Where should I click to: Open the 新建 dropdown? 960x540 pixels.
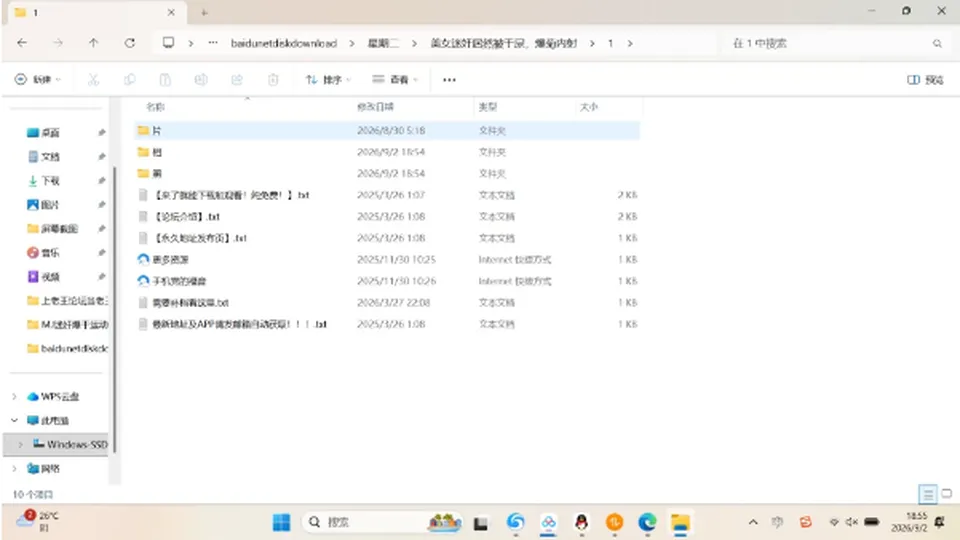[38, 80]
